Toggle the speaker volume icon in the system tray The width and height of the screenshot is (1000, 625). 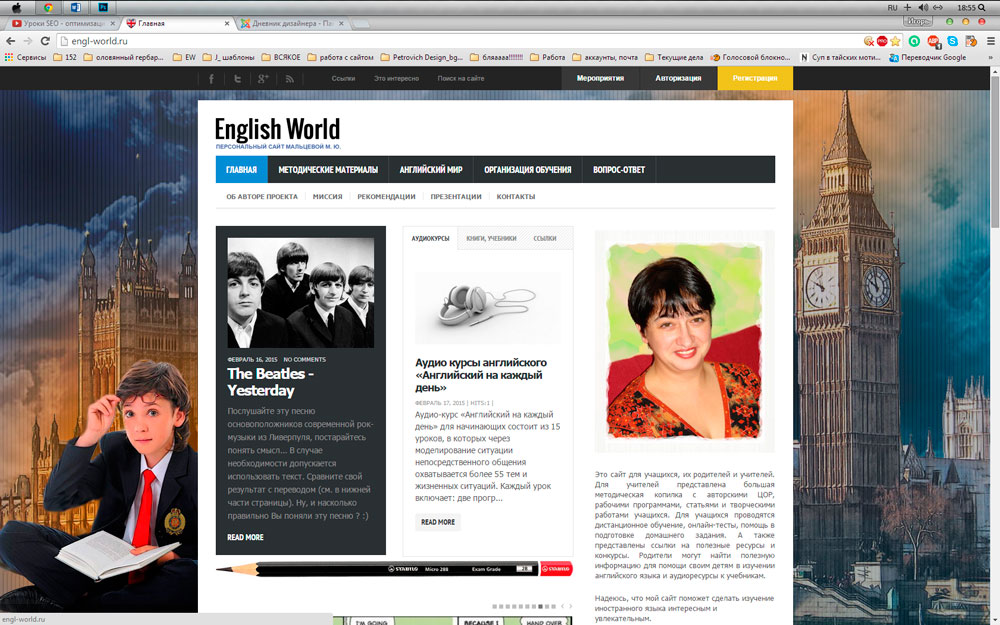tap(921, 7)
